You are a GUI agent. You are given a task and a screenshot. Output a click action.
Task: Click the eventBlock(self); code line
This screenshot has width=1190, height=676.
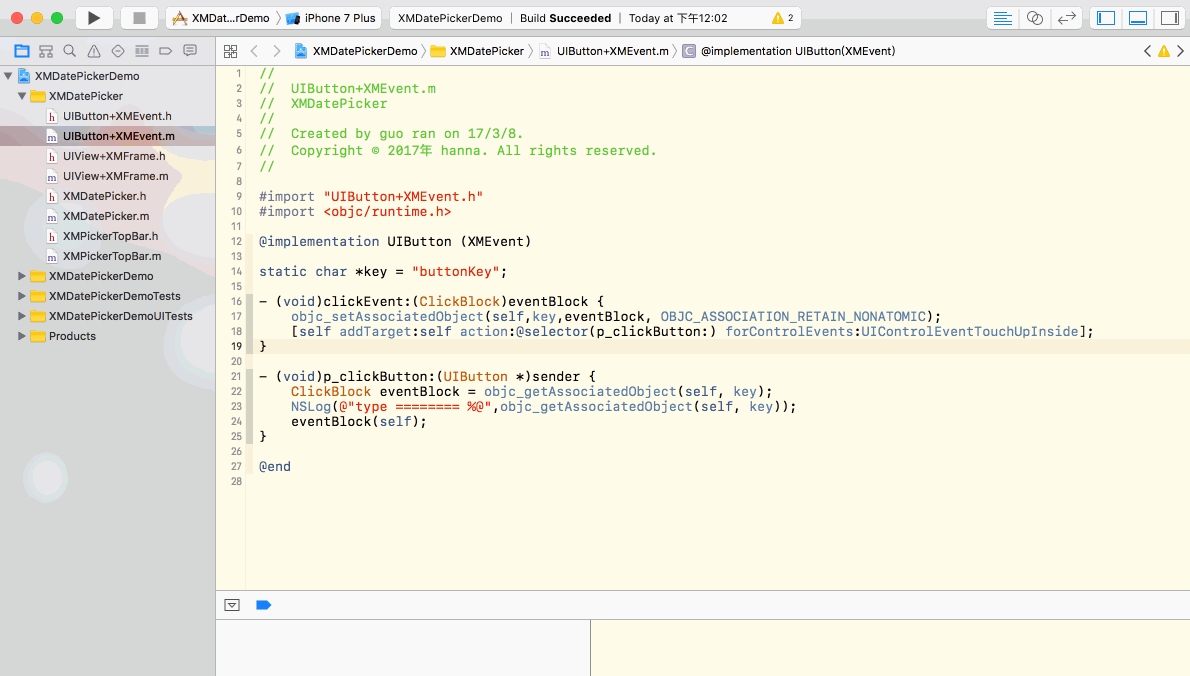coord(358,421)
